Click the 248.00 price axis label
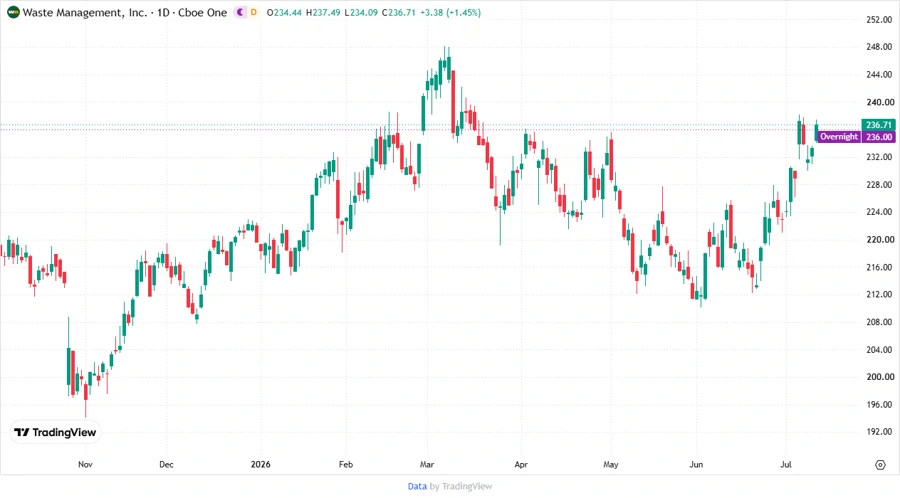Screen dimensions: 900x498 click(x=879, y=47)
